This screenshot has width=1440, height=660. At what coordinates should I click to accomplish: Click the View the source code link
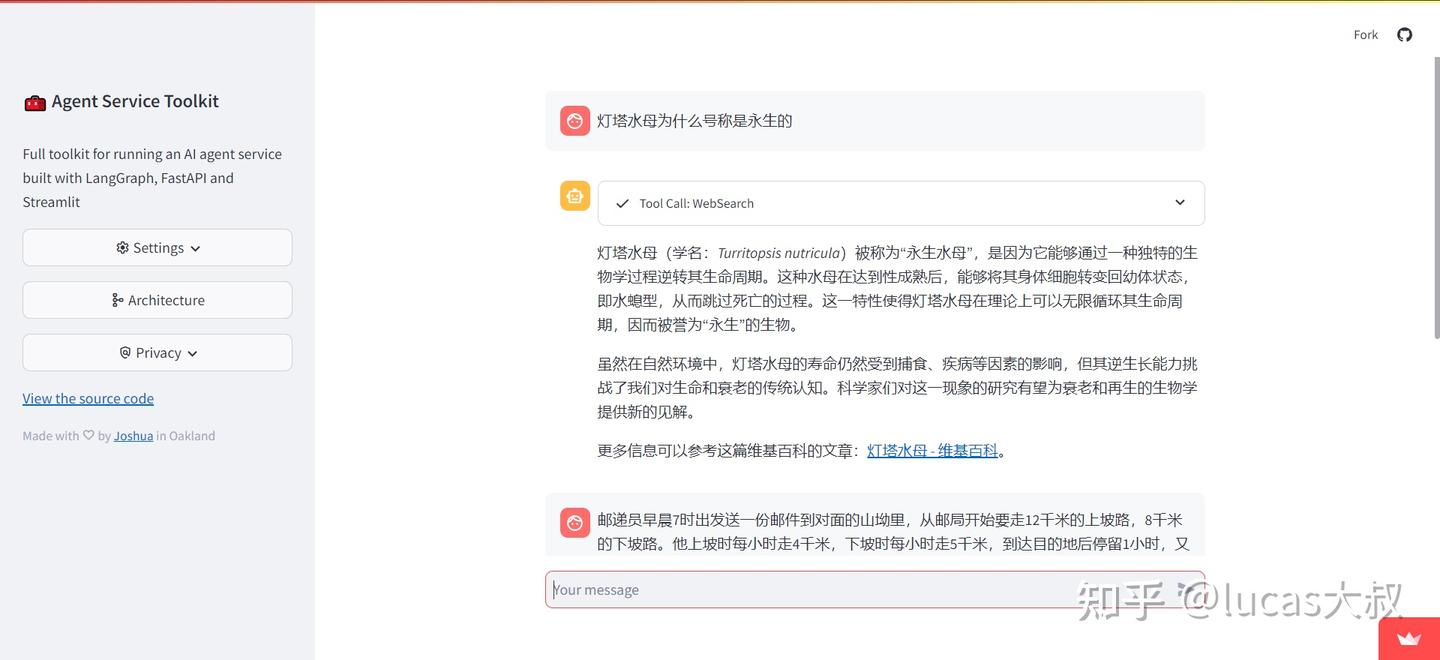(x=88, y=396)
